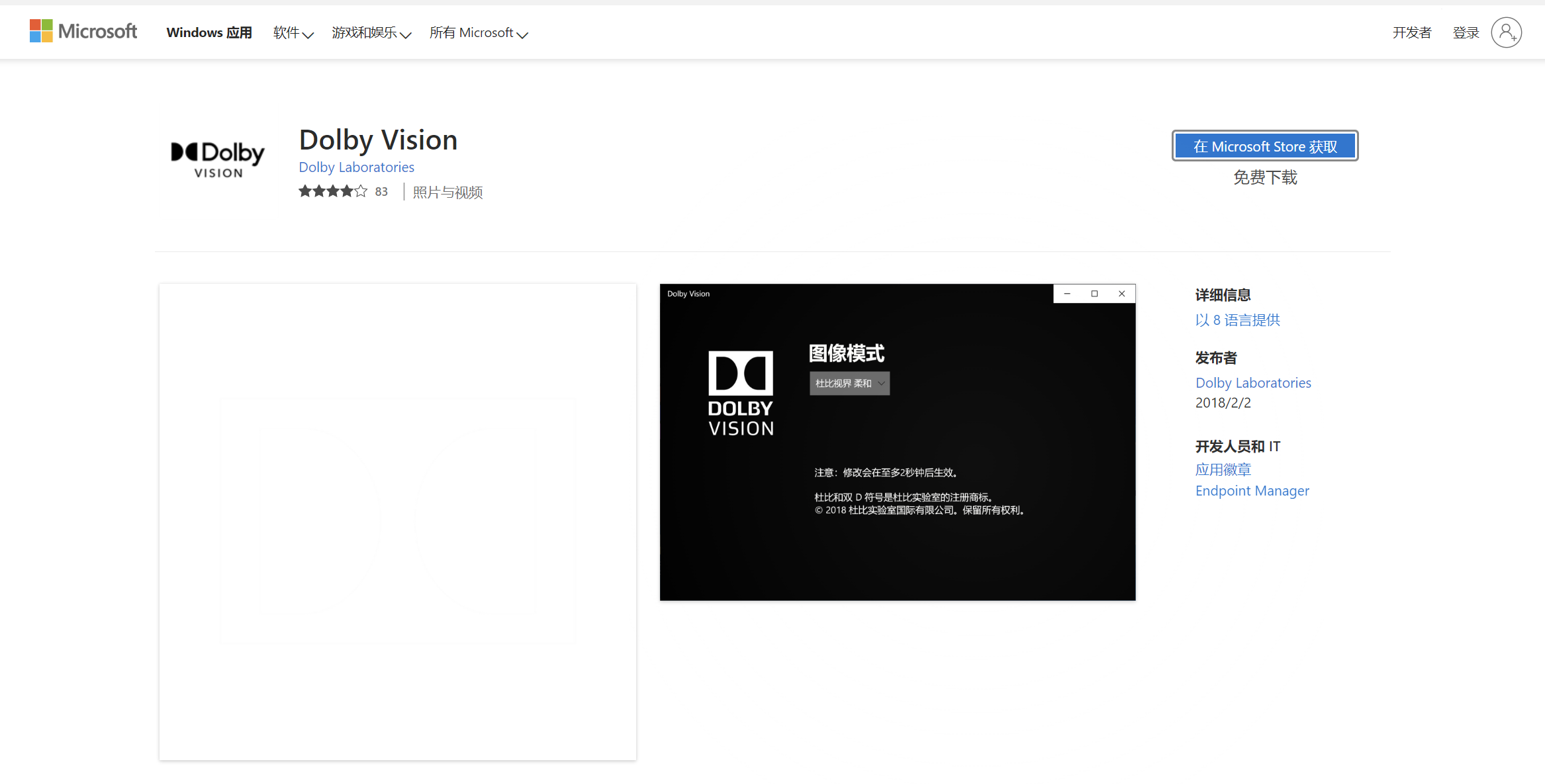Viewport: 1545px width, 784px height.
Task: Open 以 8 语言提供 link
Action: coord(1237,320)
